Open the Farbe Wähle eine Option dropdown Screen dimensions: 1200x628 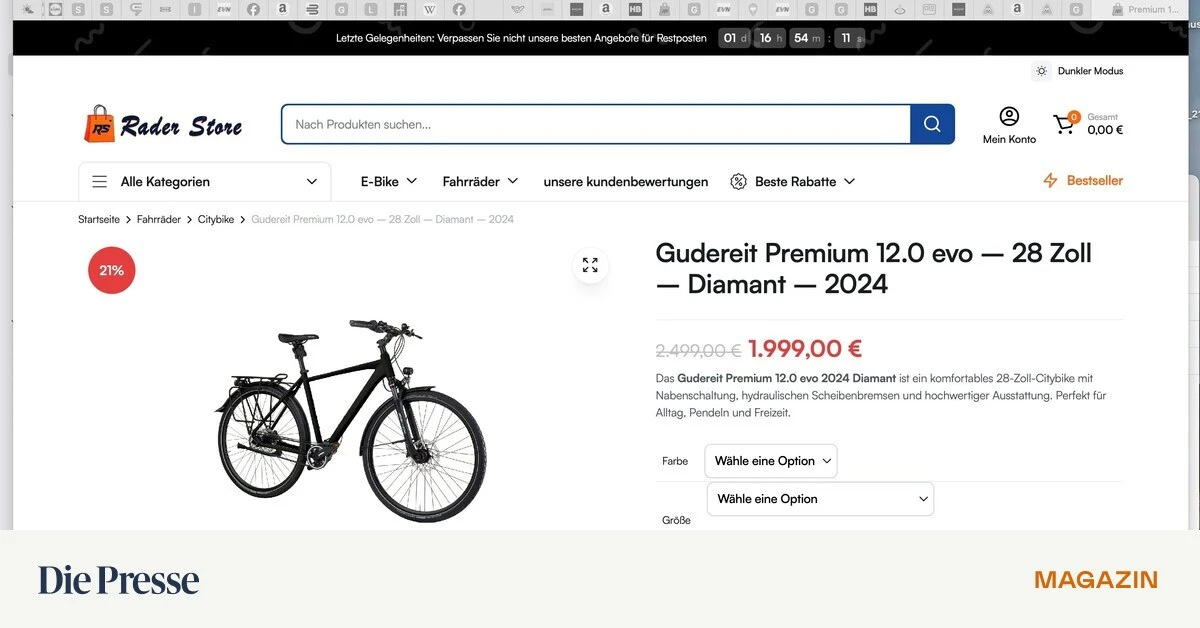point(770,461)
